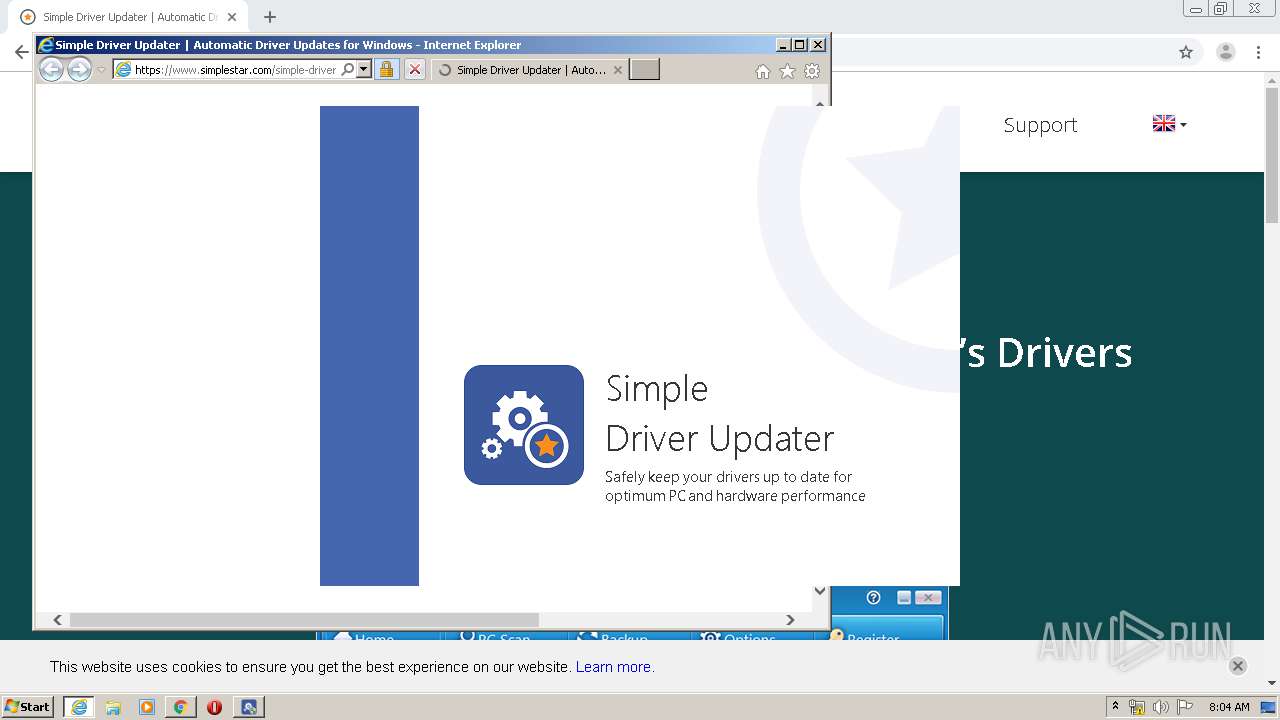Click the IE address bar URL field
This screenshot has height=720, width=1280.
pyautogui.click(x=236, y=70)
